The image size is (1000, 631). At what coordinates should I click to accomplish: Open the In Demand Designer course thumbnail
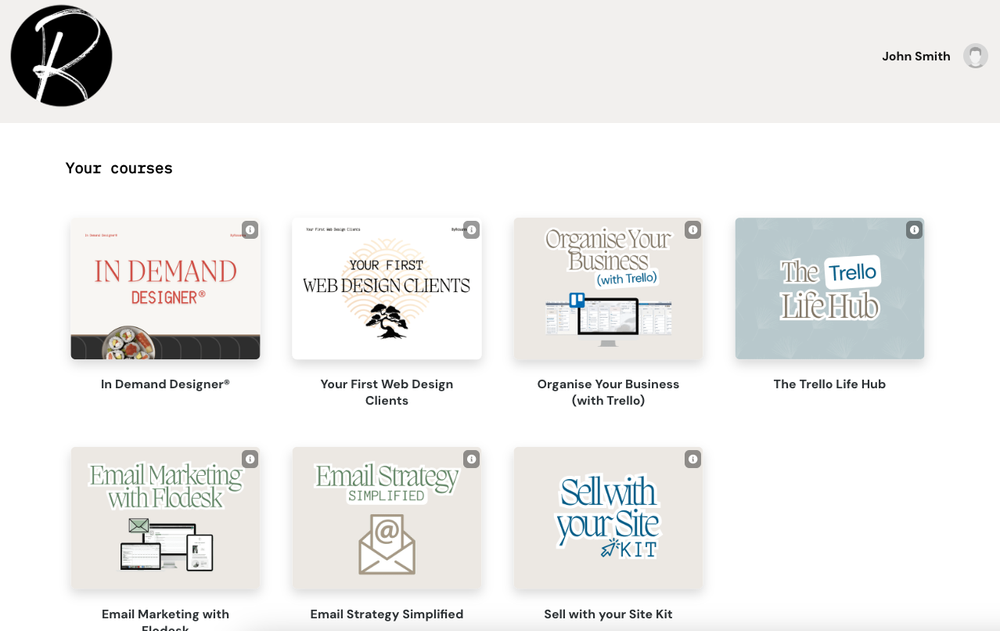165,288
